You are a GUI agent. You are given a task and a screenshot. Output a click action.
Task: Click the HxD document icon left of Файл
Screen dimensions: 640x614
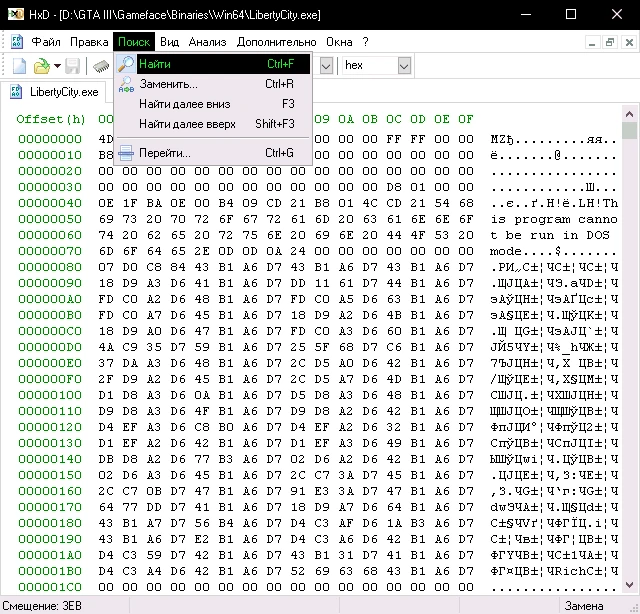pyautogui.click(x=17, y=42)
